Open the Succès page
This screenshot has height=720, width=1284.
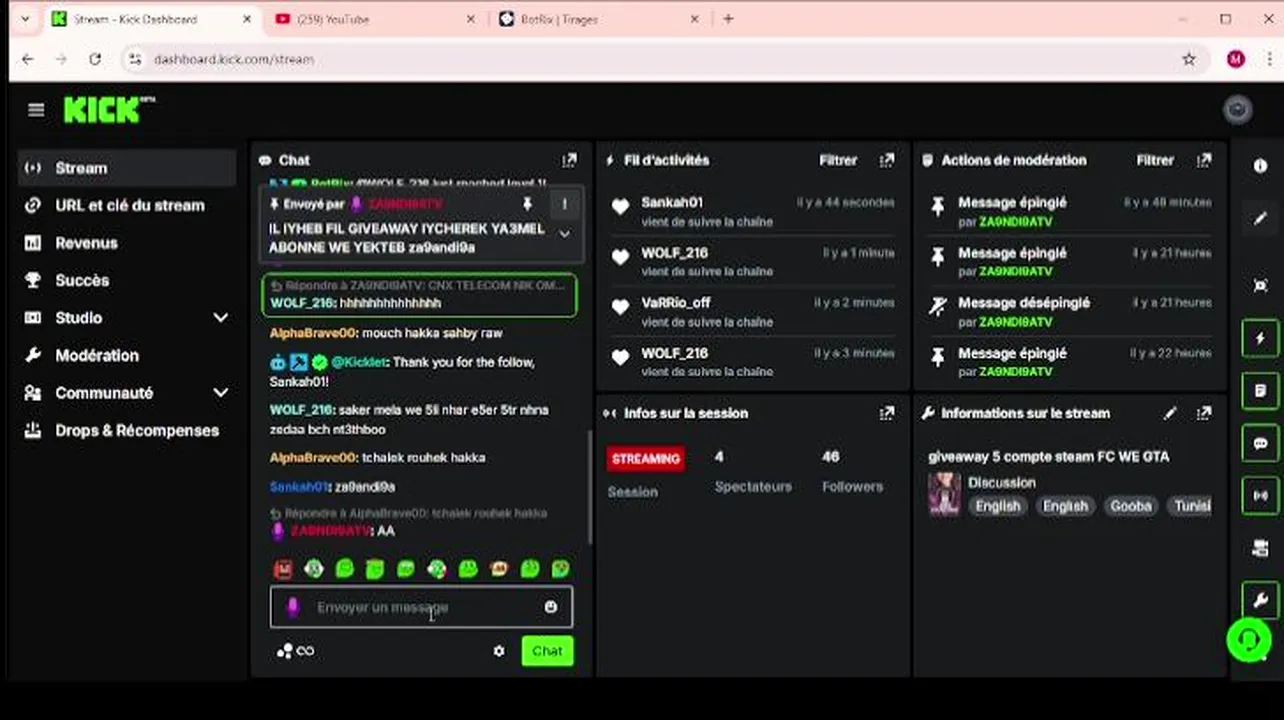(x=127, y=280)
